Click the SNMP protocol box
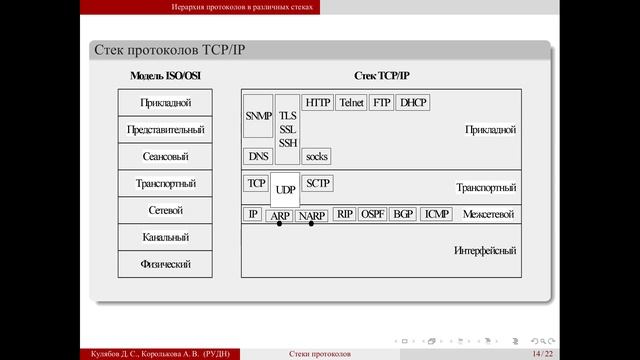The width and height of the screenshot is (640, 360). pyautogui.click(x=258, y=116)
